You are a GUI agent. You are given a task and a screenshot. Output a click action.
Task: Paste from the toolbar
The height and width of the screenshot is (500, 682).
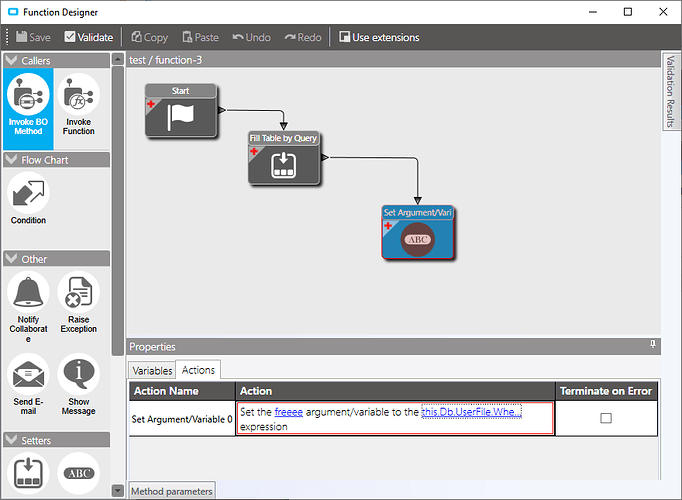click(201, 37)
